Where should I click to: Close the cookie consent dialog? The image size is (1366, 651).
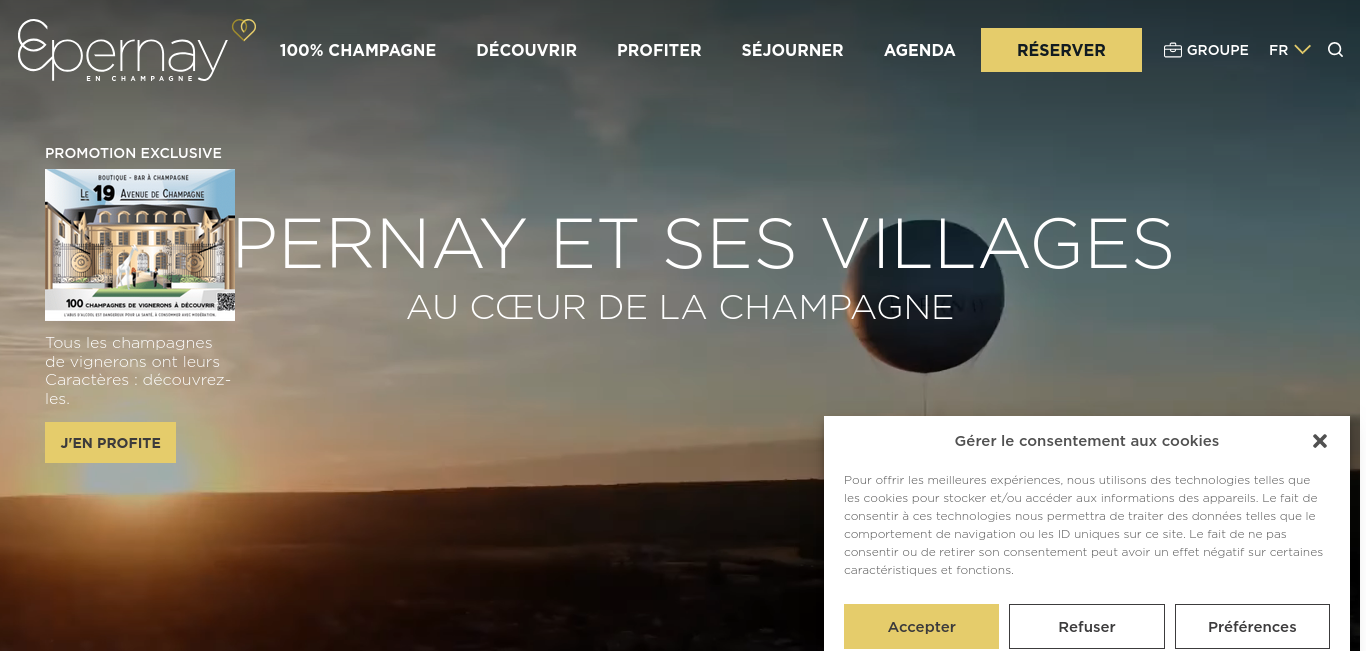[x=1320, y=441]
